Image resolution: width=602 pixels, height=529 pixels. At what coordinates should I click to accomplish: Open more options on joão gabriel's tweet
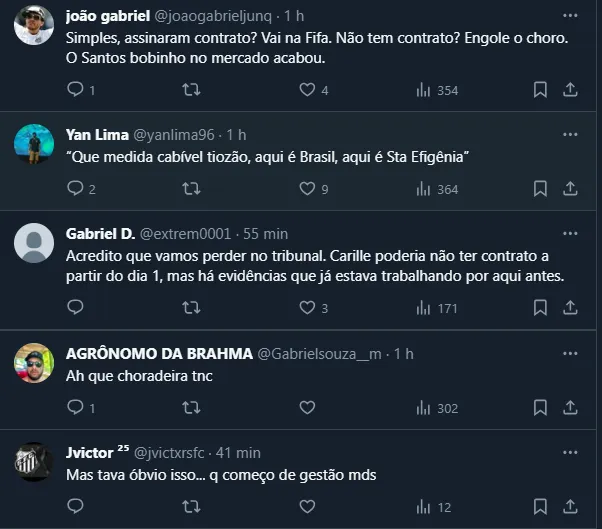click(x=570, y=17)
